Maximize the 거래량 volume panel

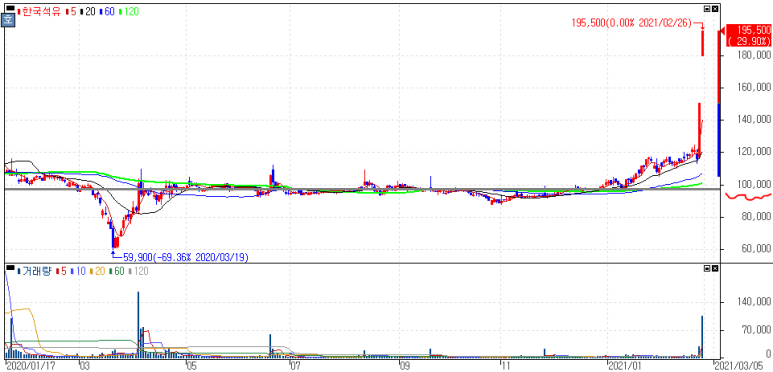point(707,269)
